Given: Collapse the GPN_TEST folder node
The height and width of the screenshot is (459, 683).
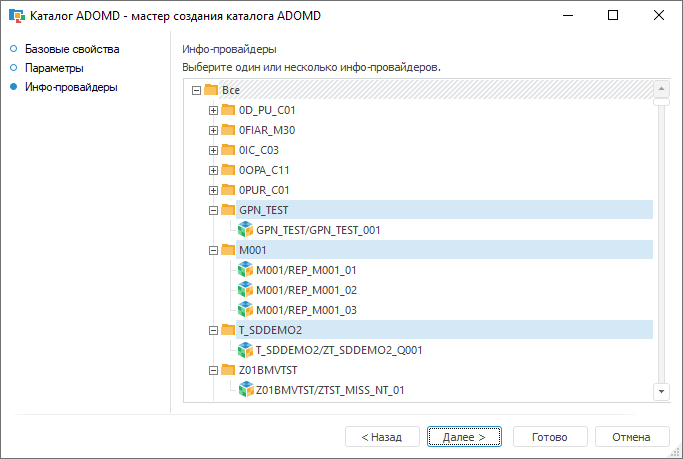Looking at the screenshot, I should (213, 210).
